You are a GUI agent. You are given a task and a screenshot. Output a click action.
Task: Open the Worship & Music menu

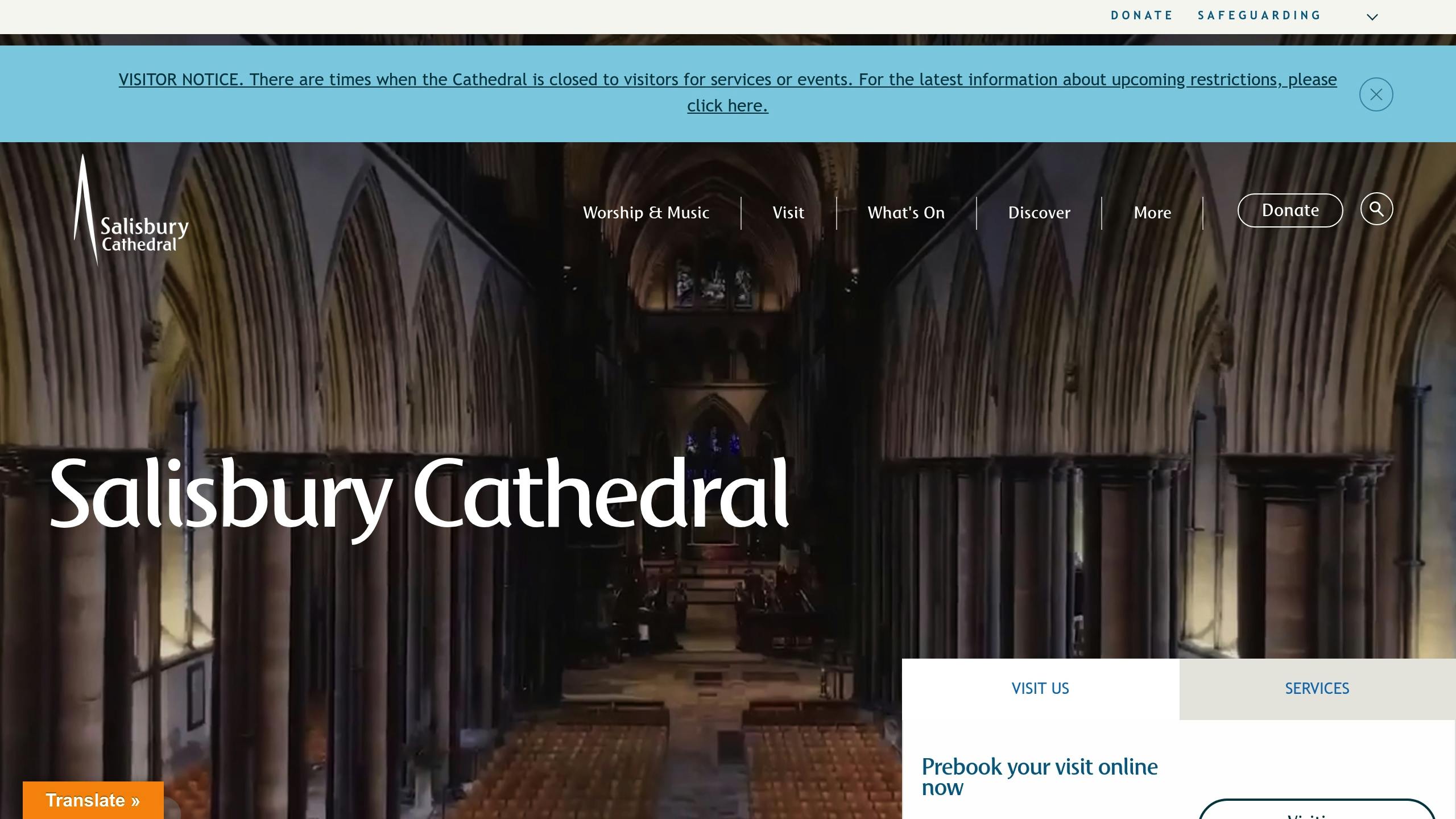coord(646,213)
